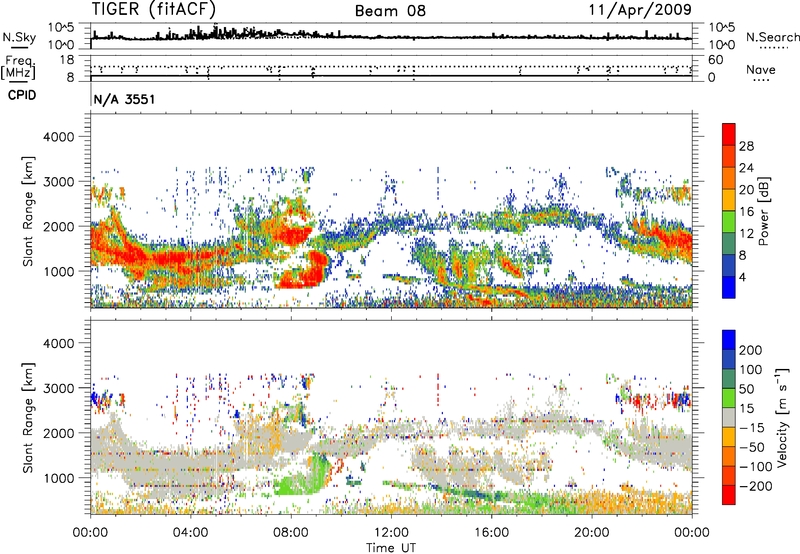Screen dimensions: 800x554
Task: Click the TIGER (fitACF) plot title
Action: 154,9
